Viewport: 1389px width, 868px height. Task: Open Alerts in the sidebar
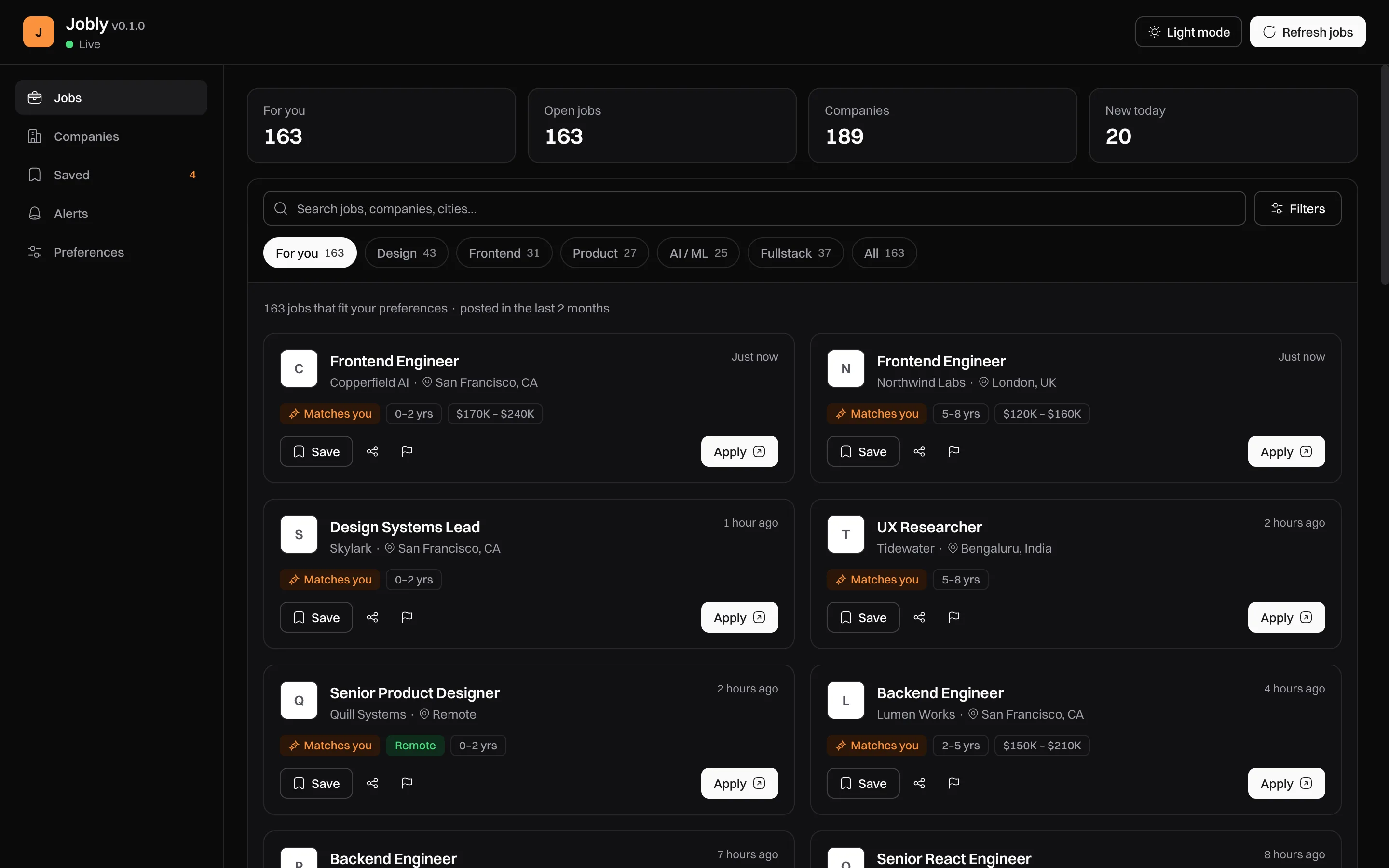(111, 214)
